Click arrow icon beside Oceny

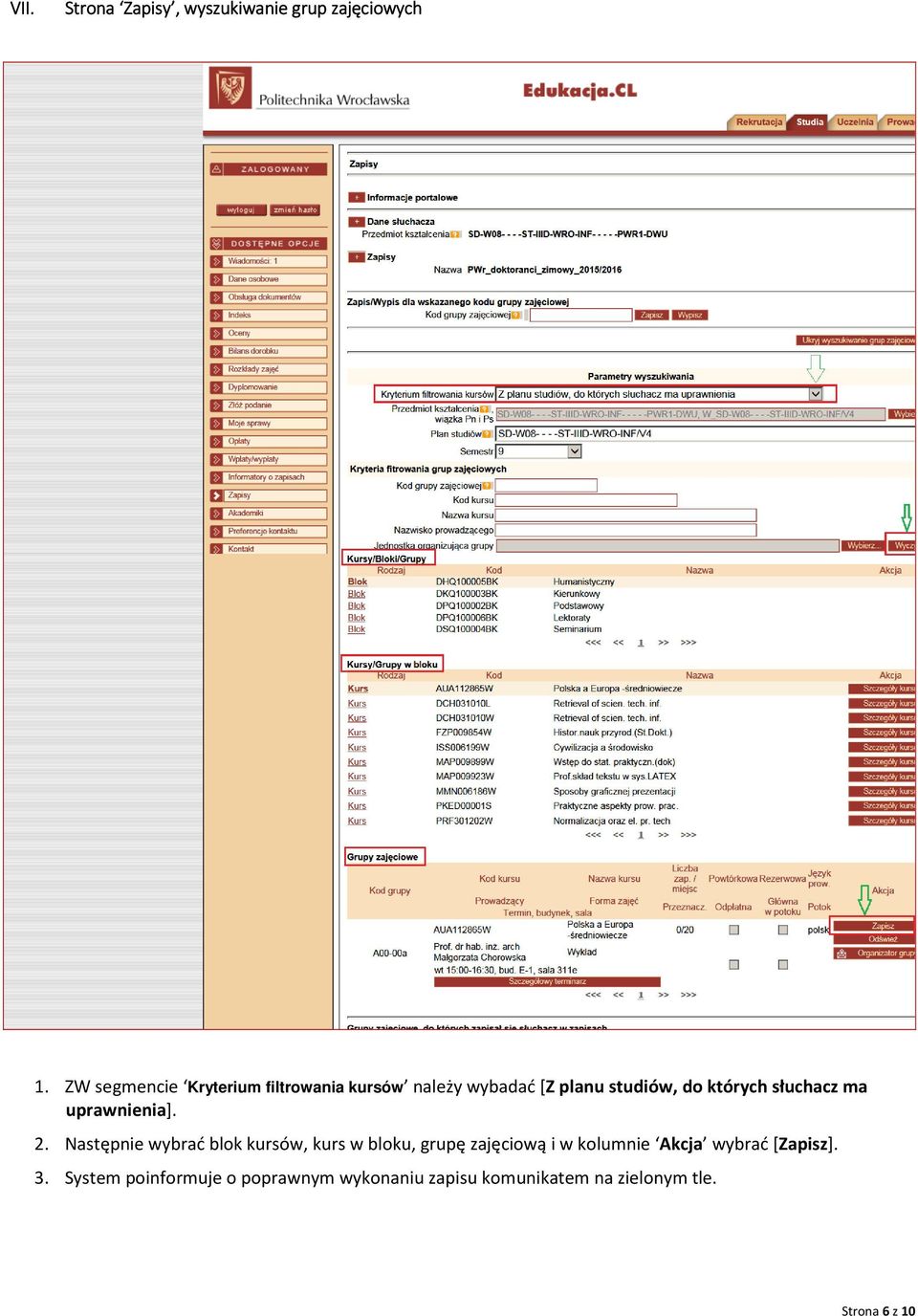[x=217, y=333]
